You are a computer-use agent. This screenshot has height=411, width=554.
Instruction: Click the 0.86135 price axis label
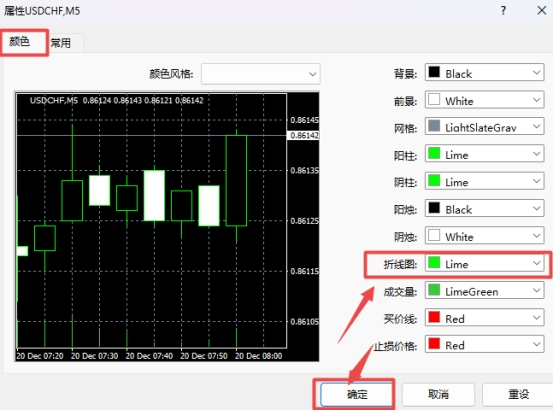point(304,170)
